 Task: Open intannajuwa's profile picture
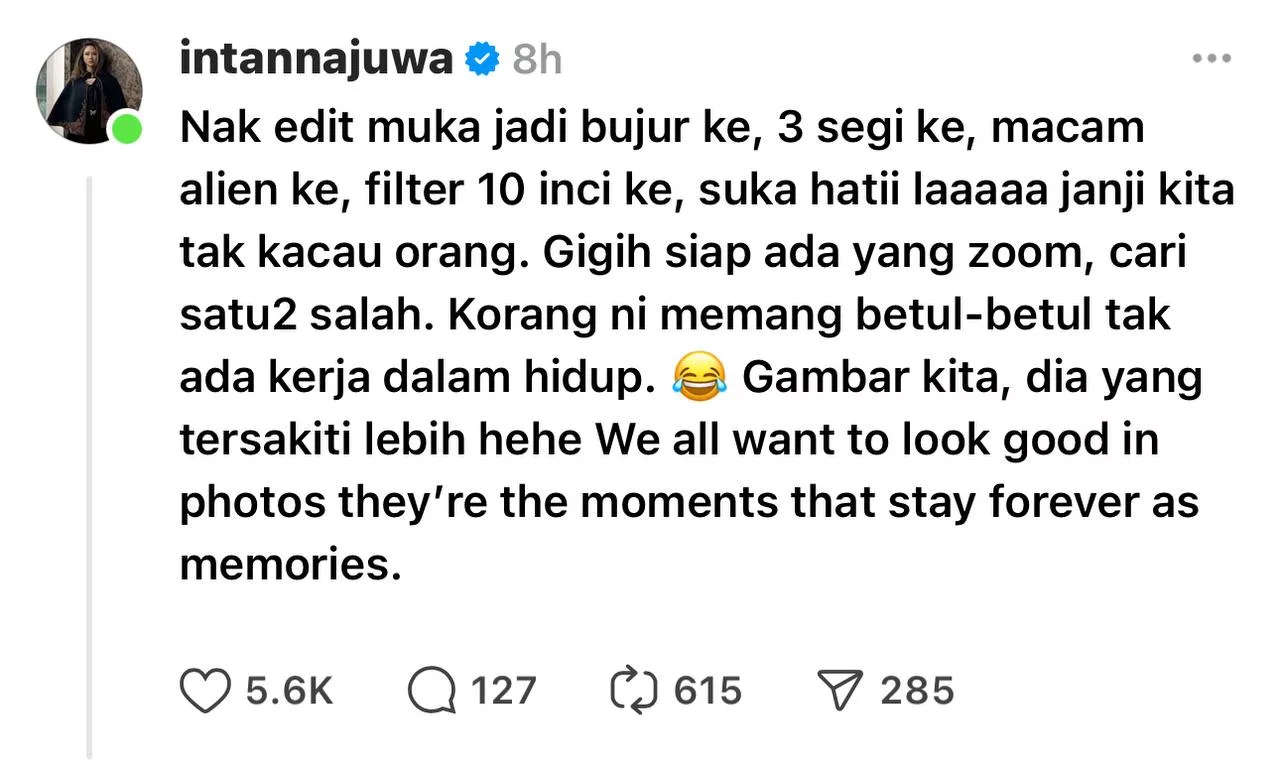tap(88, 92)
